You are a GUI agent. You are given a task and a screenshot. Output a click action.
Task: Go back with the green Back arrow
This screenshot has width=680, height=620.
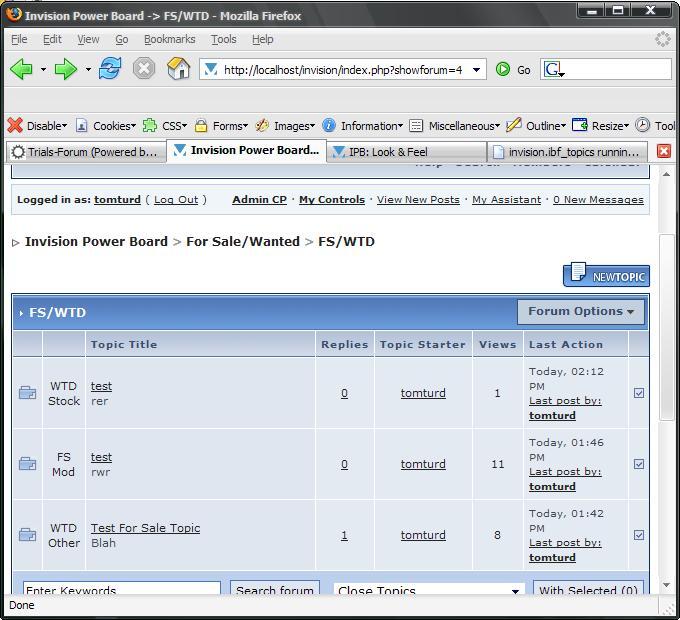coord(21,69)
